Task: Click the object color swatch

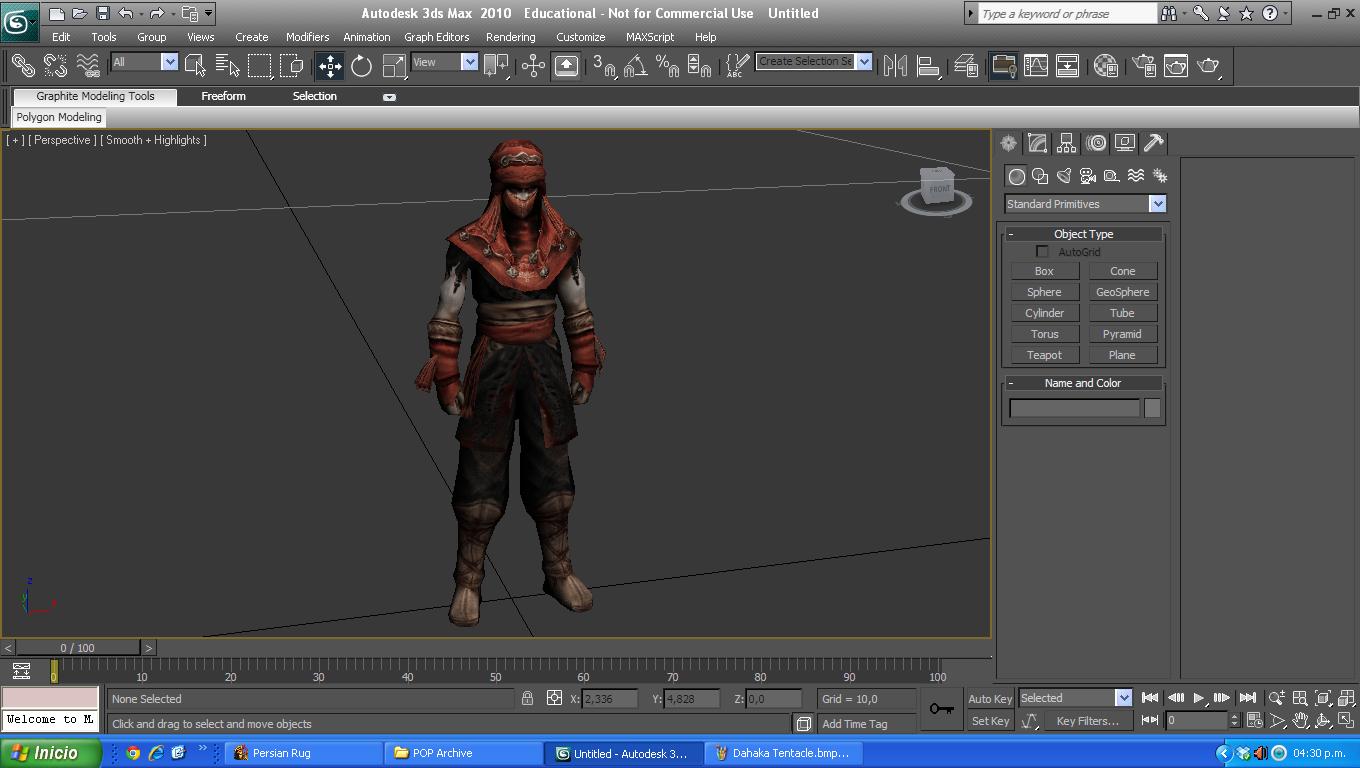Action: coord(1152,408)
